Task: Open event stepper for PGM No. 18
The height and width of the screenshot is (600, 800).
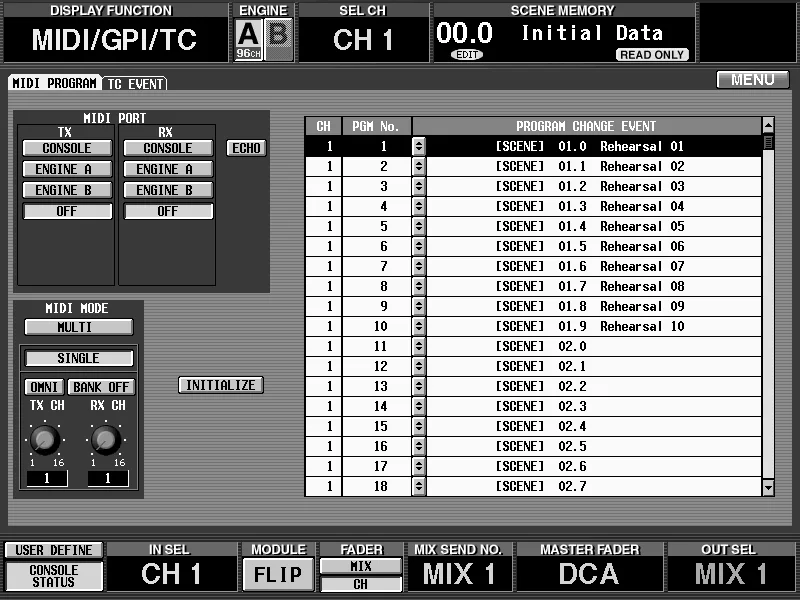Action: pyautogui.click(x=419, y=486)
